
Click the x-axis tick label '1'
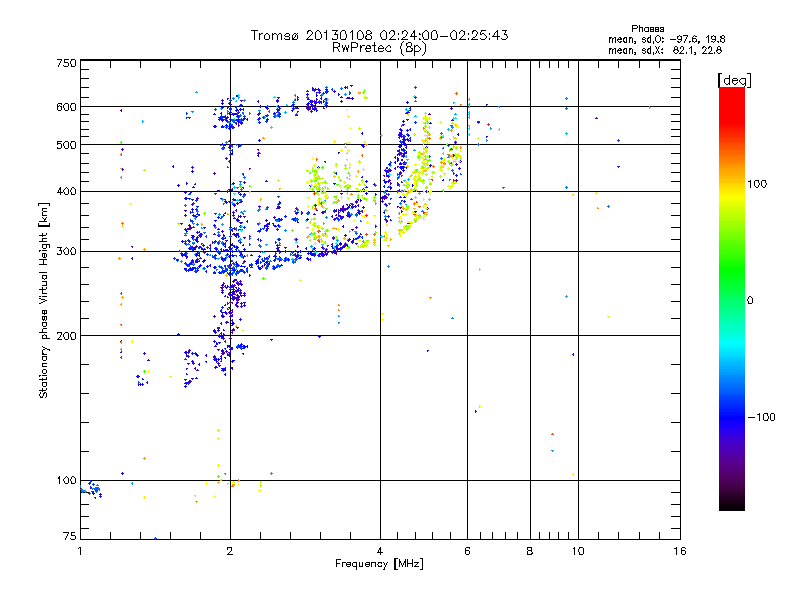coord(80,551)
